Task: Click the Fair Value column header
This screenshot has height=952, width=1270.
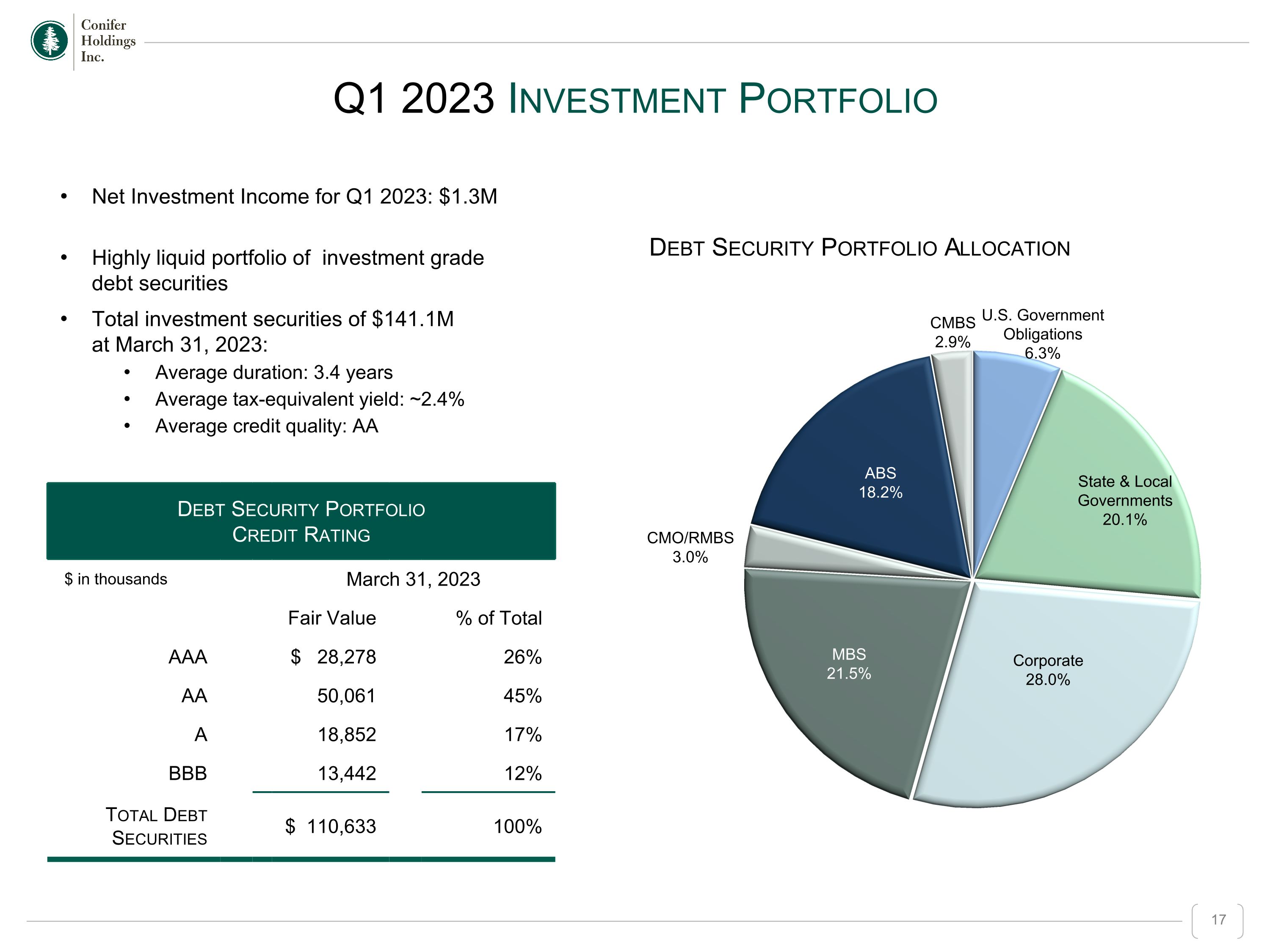Action: 332,618
